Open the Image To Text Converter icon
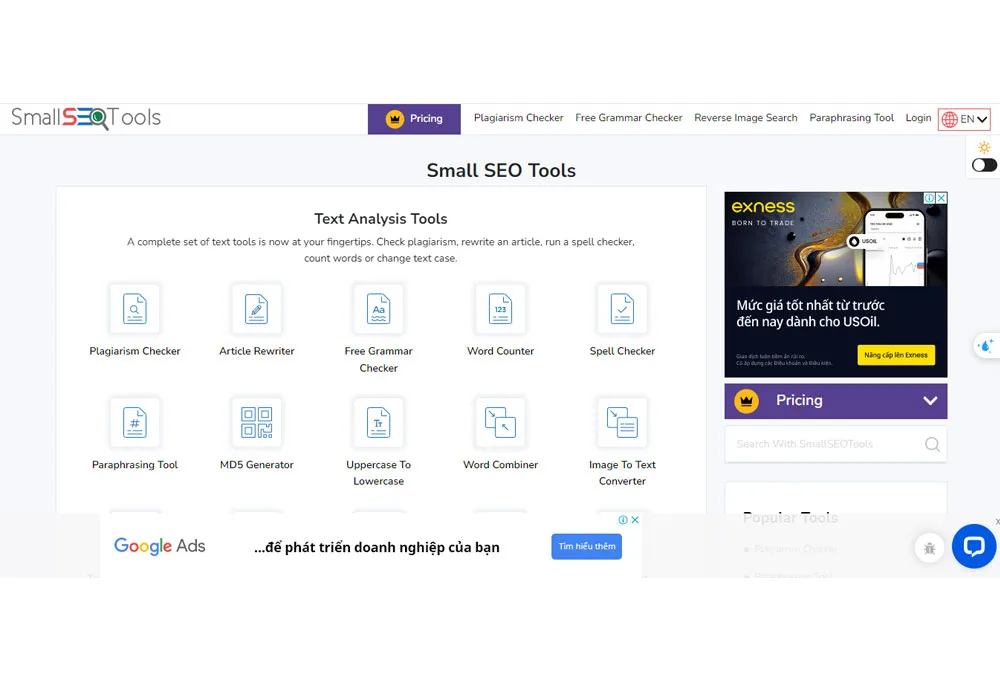Screen dimensions: 1000x680 pos(622,422)
